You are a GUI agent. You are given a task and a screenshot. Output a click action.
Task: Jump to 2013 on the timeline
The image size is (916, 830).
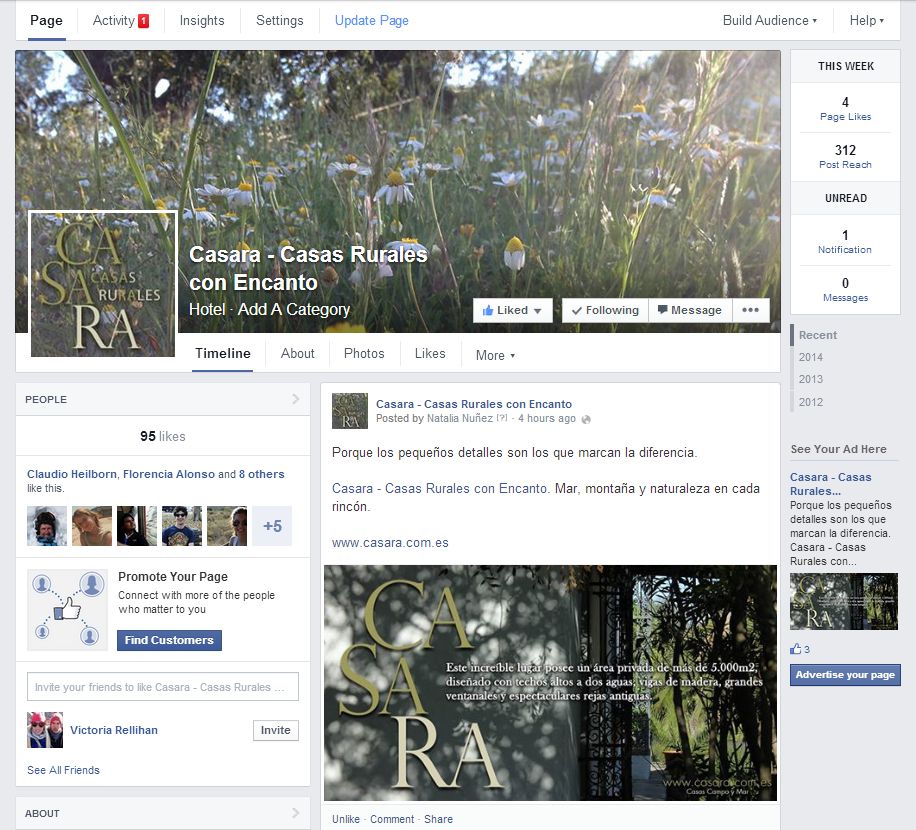point(811,379)
